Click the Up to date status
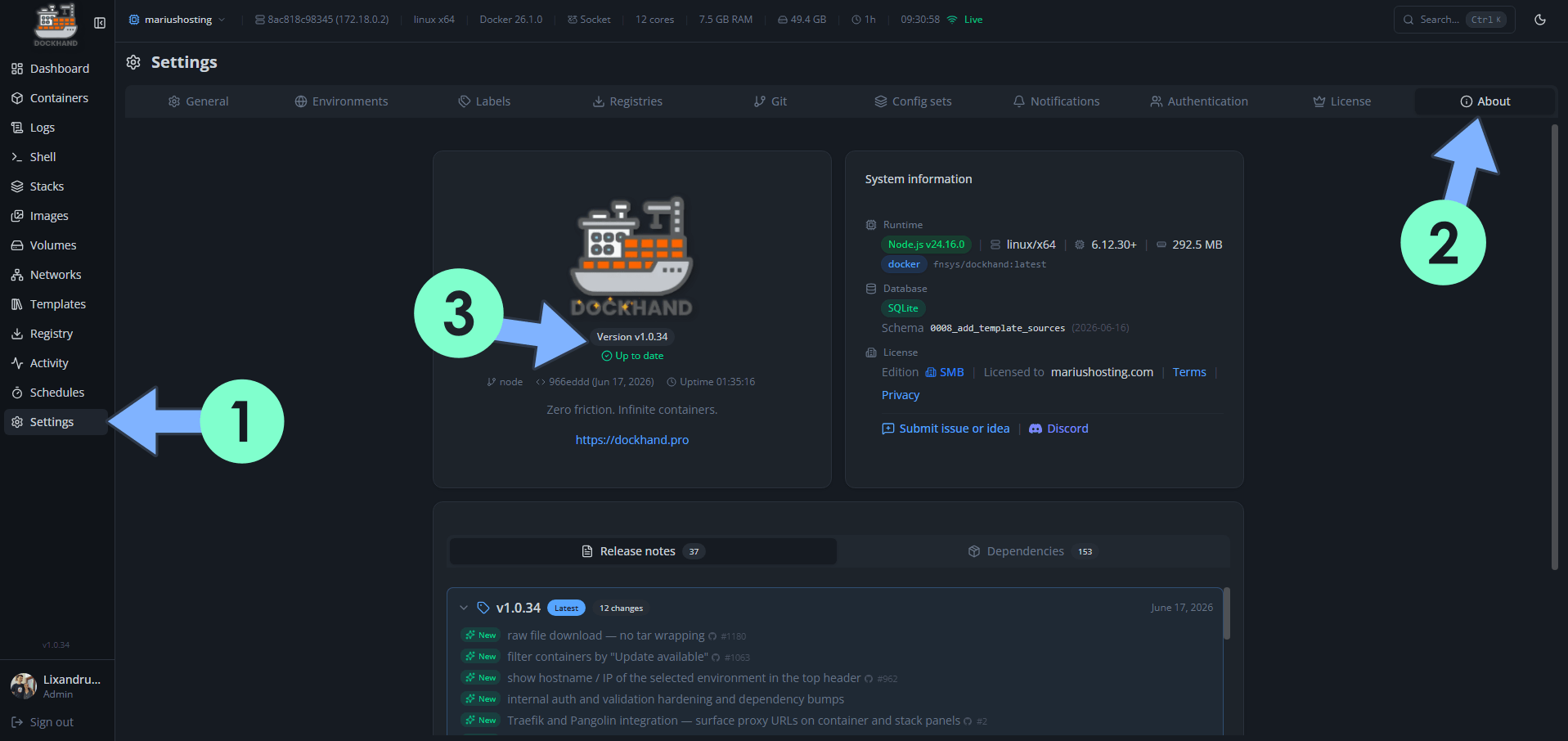 [632, 356]
